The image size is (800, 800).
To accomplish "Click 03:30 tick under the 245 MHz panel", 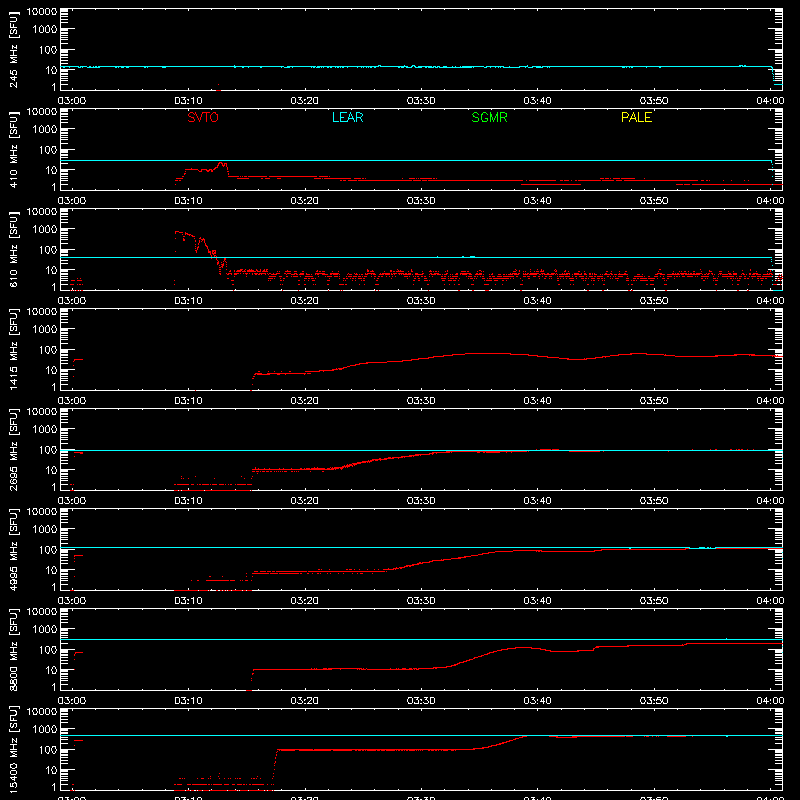I will tap(421, 101).
